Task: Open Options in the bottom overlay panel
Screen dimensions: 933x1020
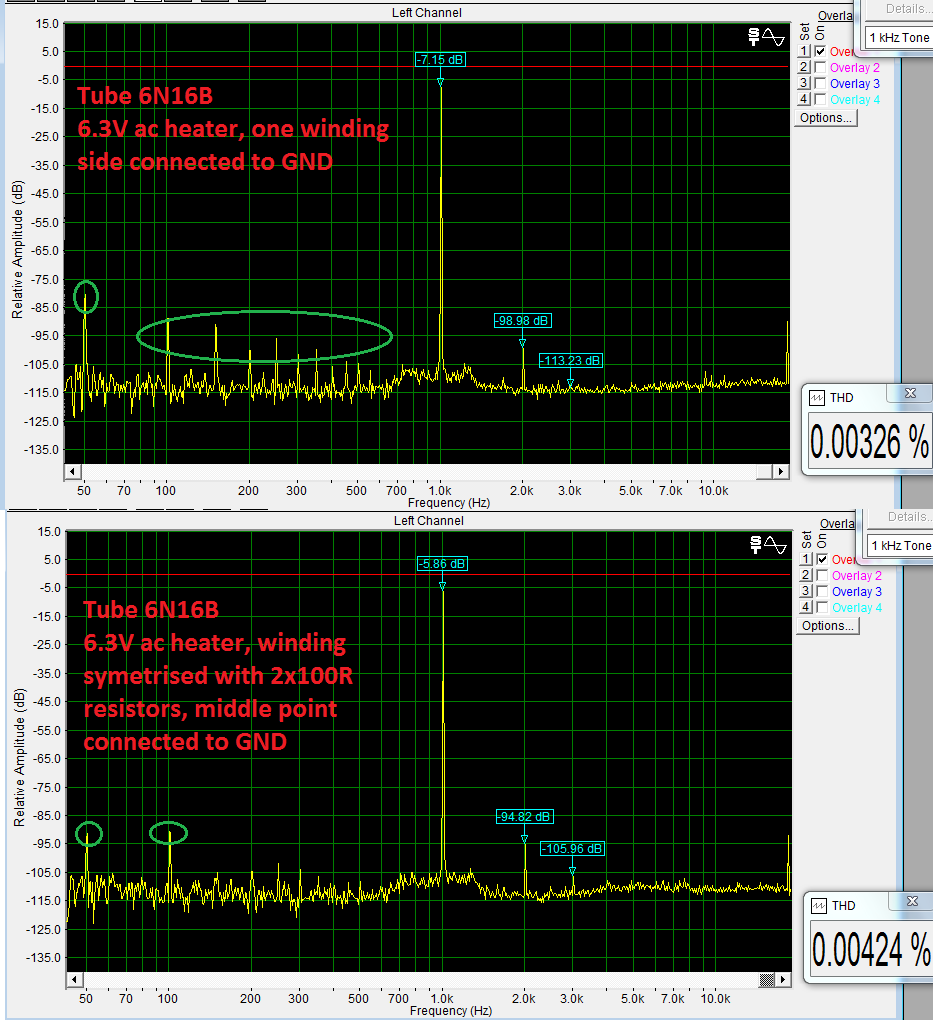Action: [x=828, y=626]
